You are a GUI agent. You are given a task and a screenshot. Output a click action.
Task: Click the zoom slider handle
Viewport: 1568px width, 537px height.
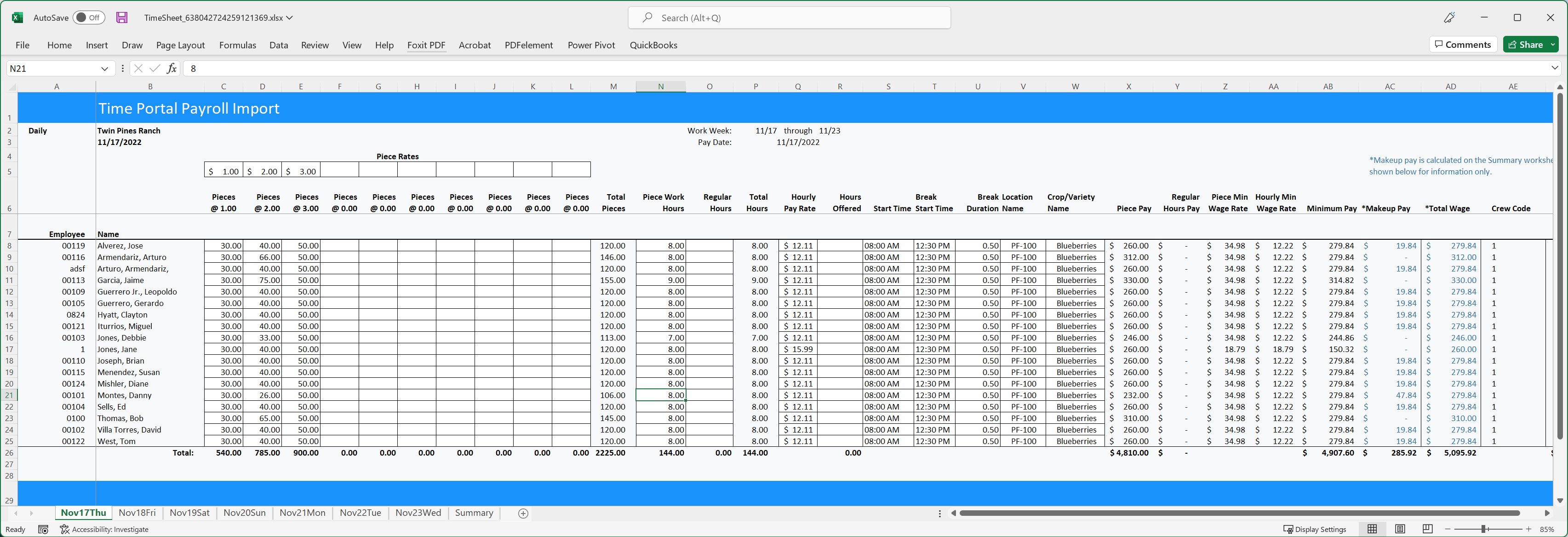coord(1484,529)
